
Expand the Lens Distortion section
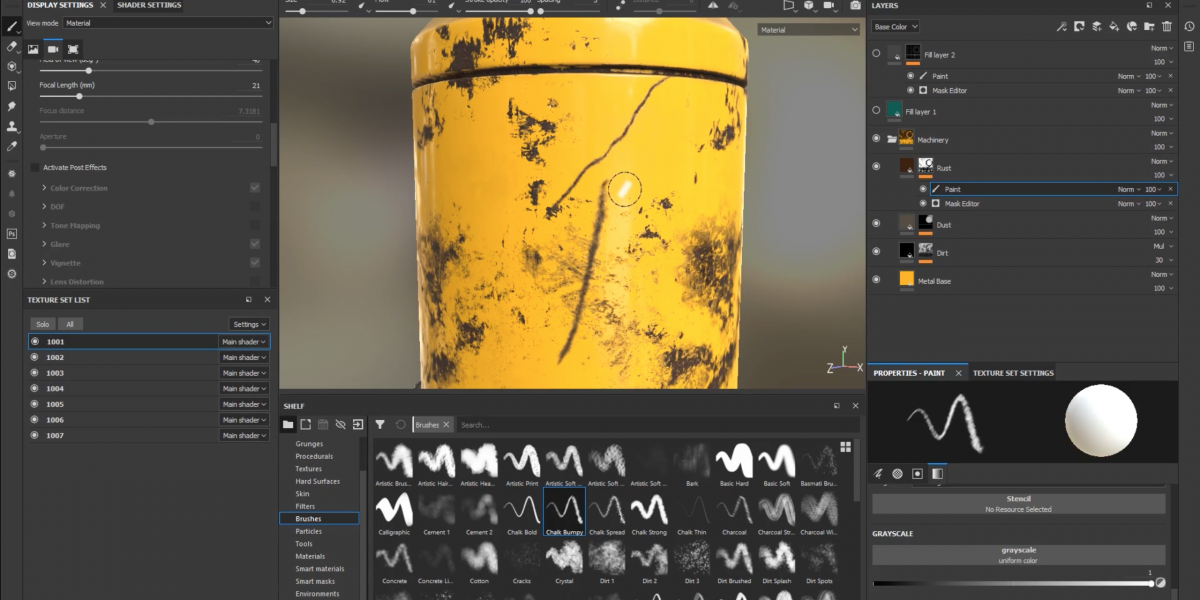point(45,282)
